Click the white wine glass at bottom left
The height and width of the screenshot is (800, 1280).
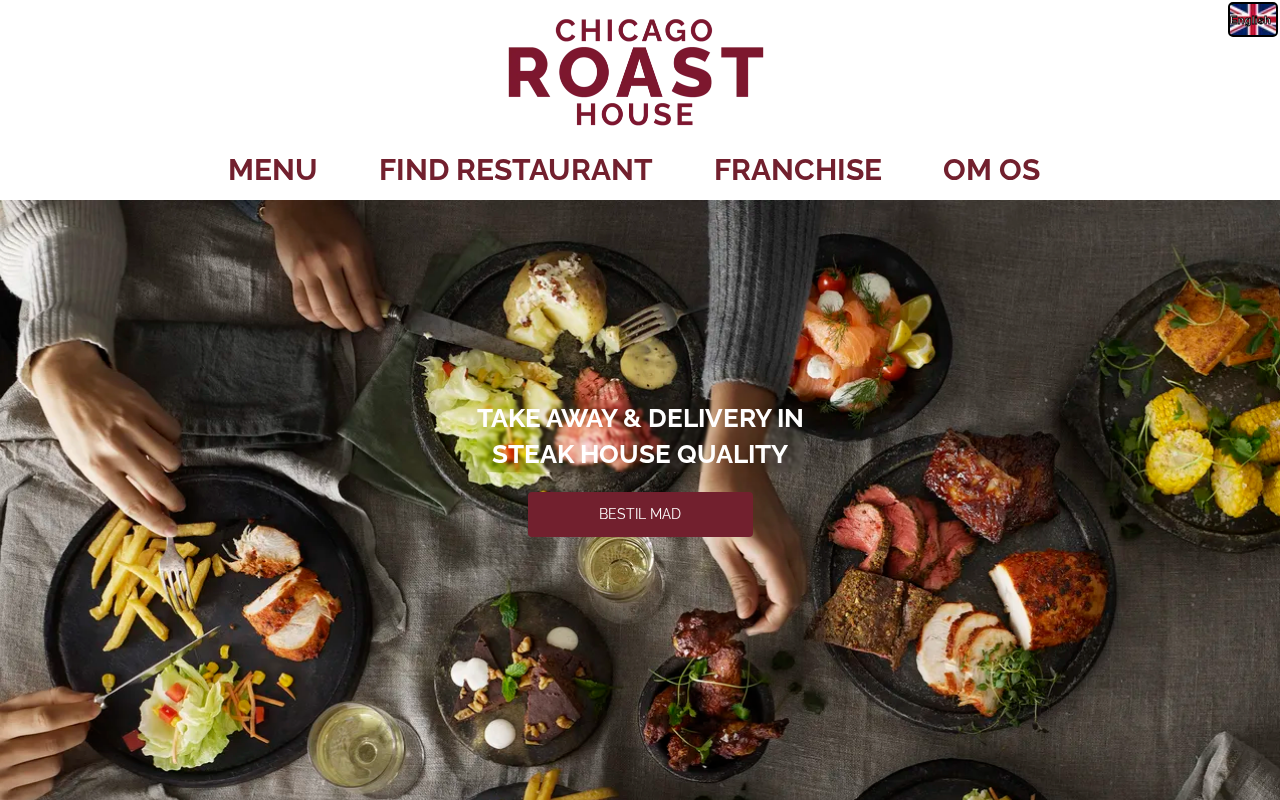[357, 747]
